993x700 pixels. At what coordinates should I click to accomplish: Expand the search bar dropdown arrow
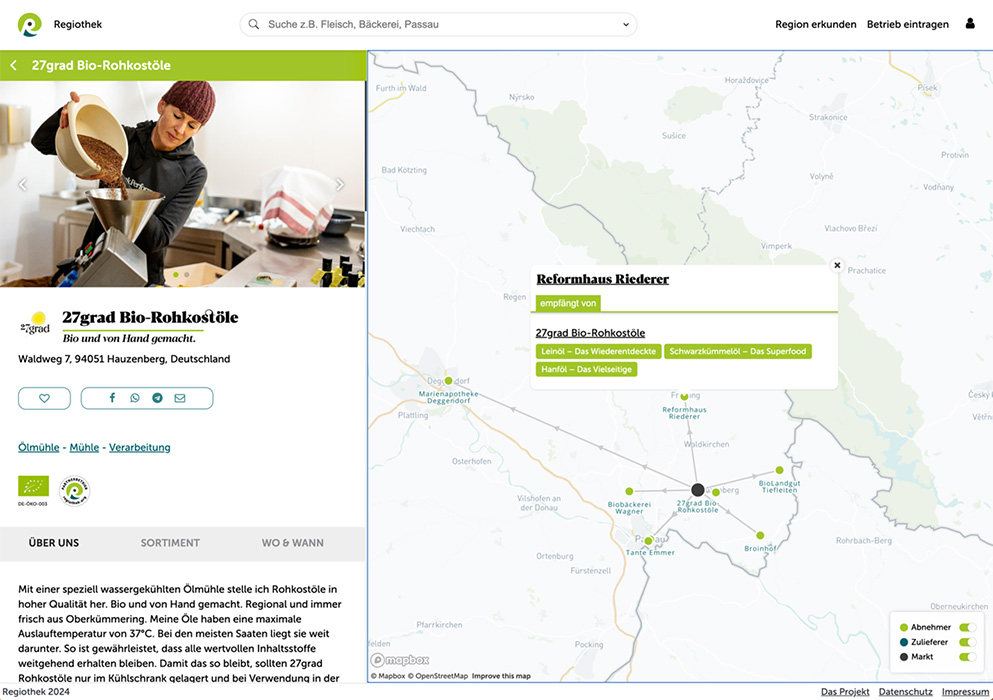tap(626, 25)
